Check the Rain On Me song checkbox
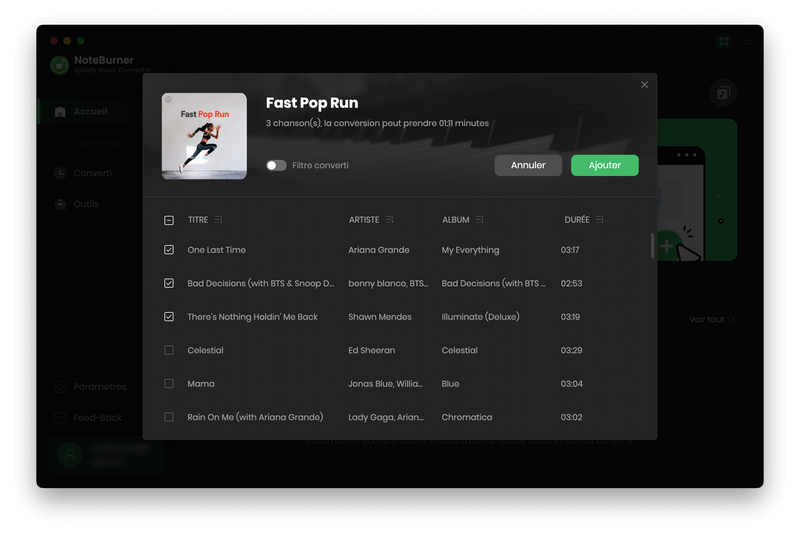Image resolution: width=800 pixels, height=536 pixels. 169,417
